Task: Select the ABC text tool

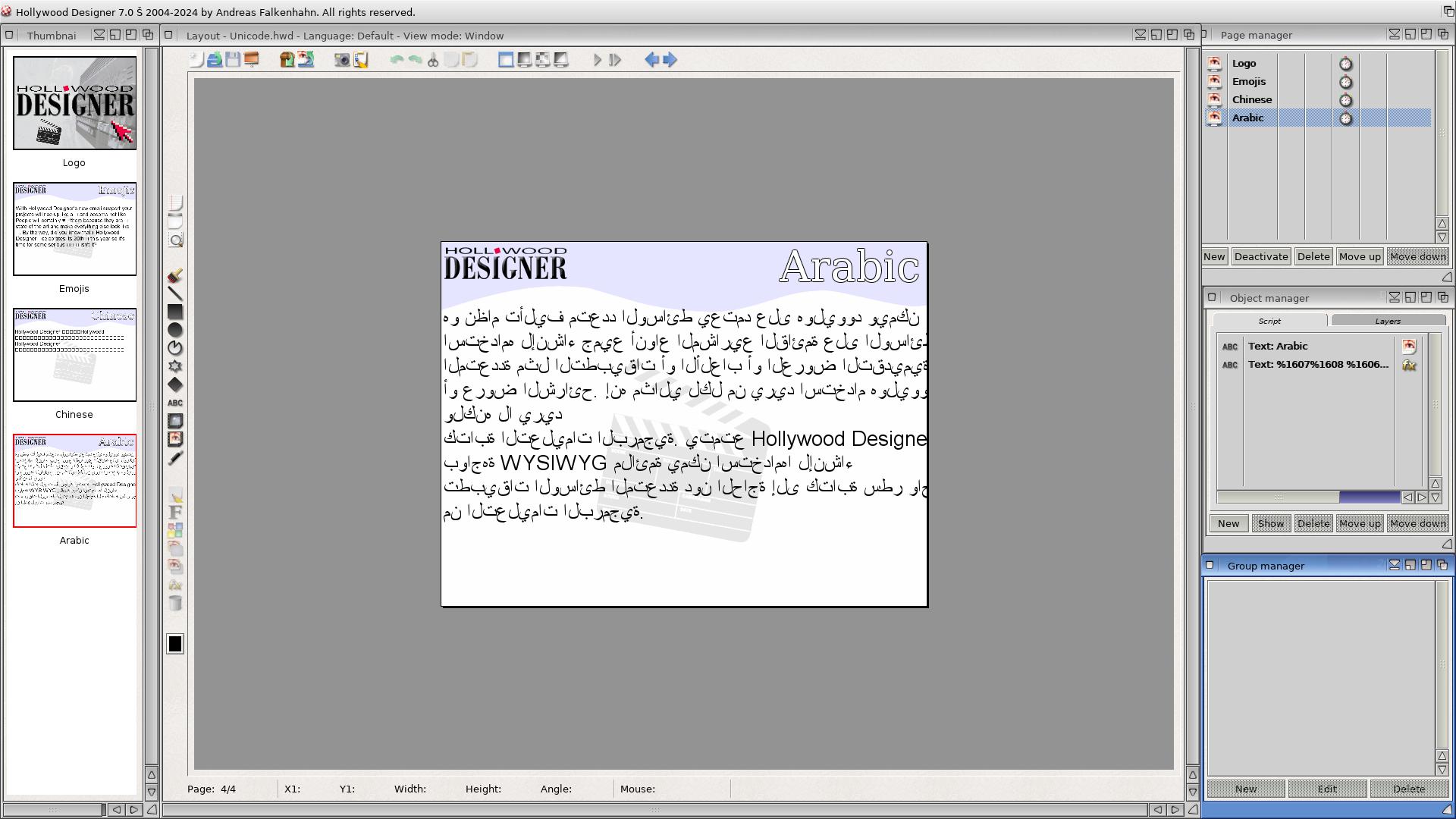Action: pos(175,403)
